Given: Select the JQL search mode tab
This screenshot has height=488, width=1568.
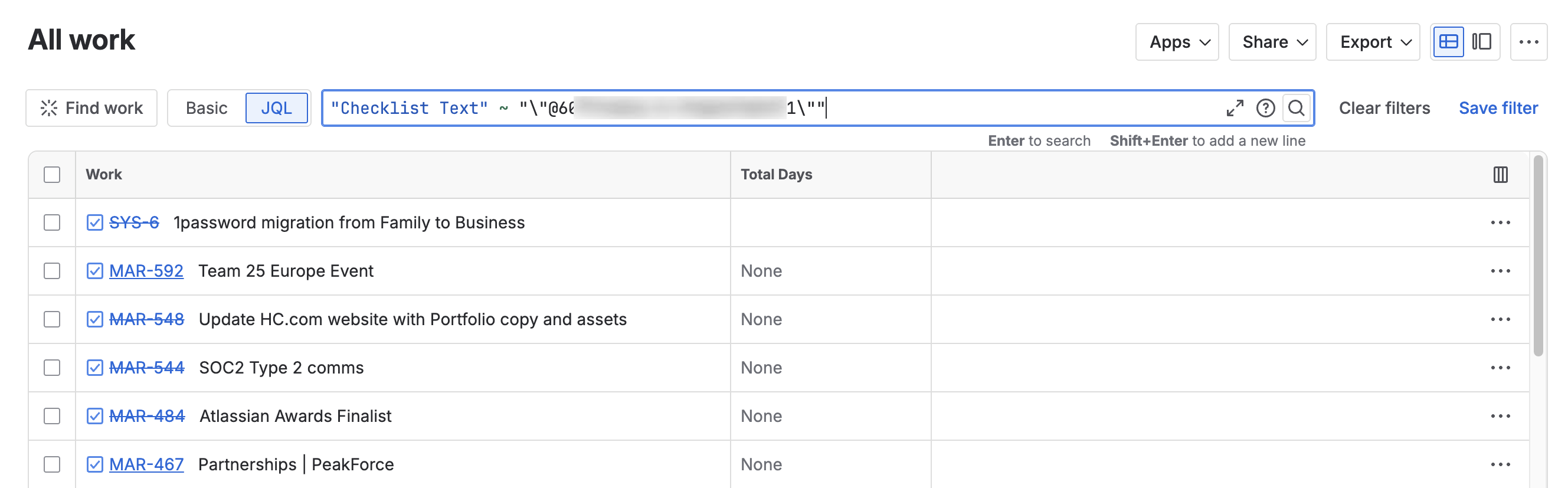Looking at the screenshot, I should [x=276, y=109].
